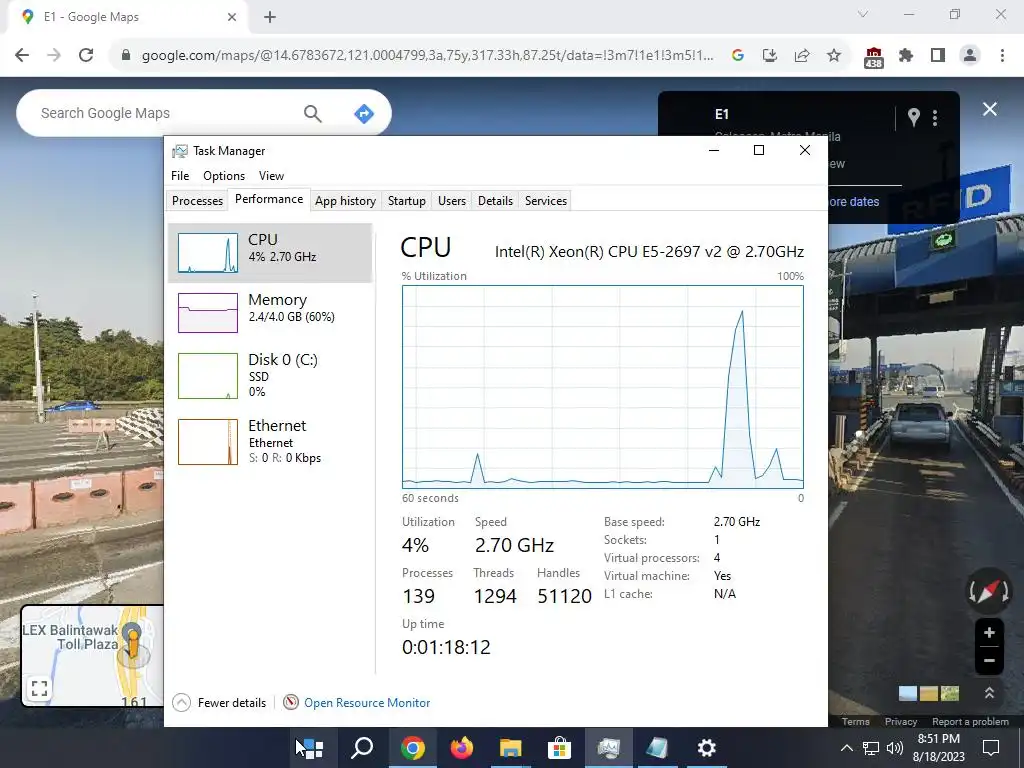Click the Chrome address bar URL
This screenshot has height=768, width=1024.
coord(428,56)
